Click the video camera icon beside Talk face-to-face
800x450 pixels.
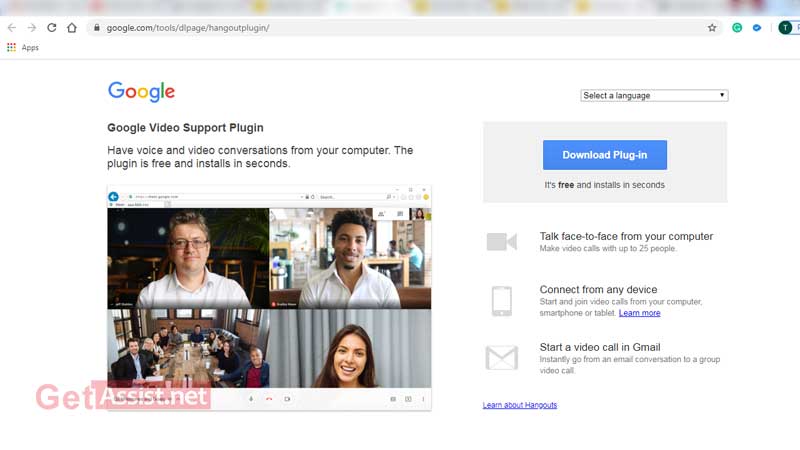[501, 242]
